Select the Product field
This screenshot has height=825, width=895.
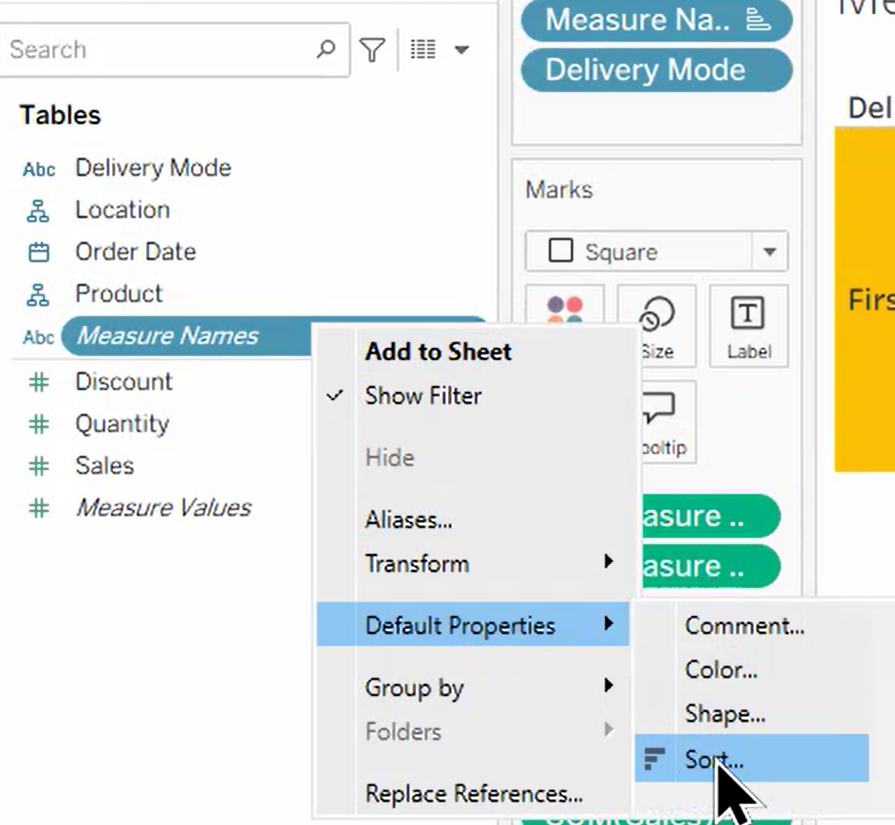tap(119, 294)
